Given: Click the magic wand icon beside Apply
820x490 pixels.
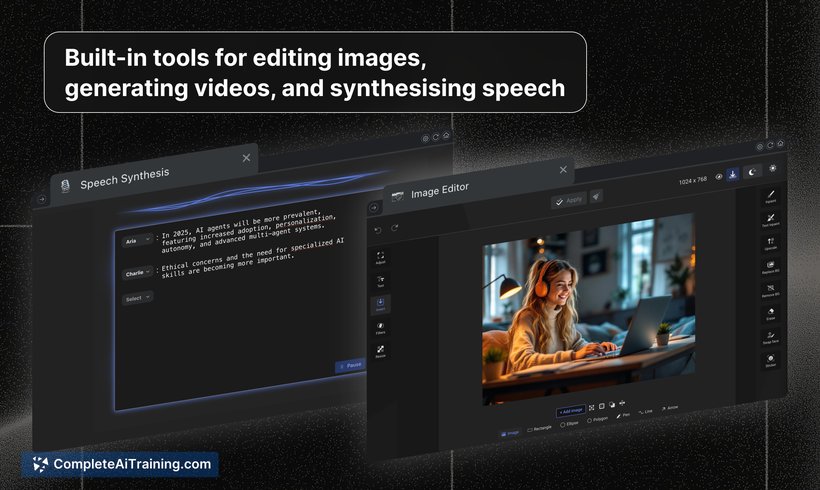Looking at the screenshot, I should pyautogui.click(x=596, y=196).
